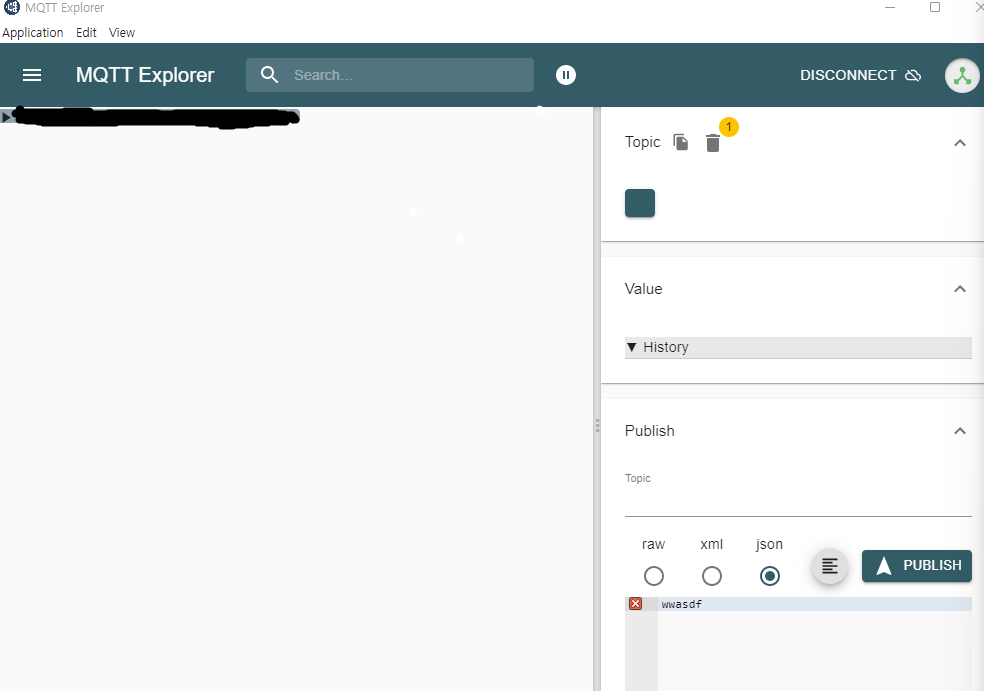
Task: Select the raw payload format
Action: coord(653,576)
